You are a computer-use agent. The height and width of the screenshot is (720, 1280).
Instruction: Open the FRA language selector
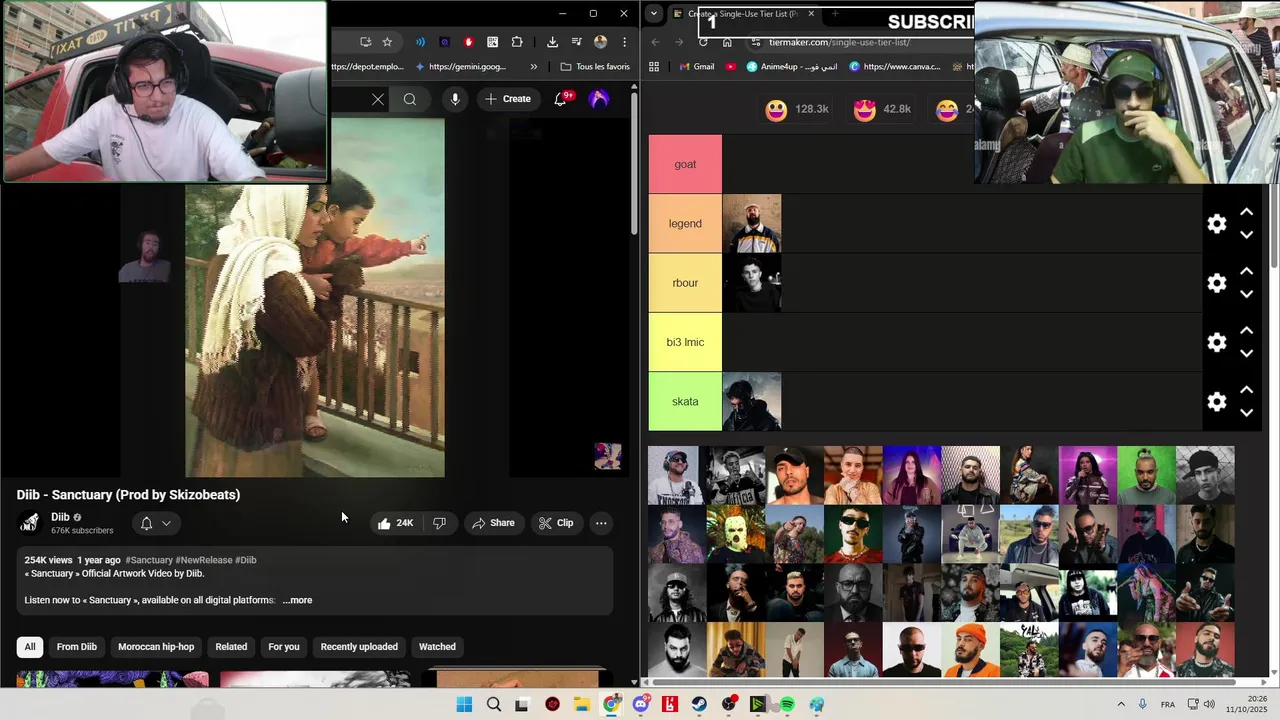[x=1168, y=705]
